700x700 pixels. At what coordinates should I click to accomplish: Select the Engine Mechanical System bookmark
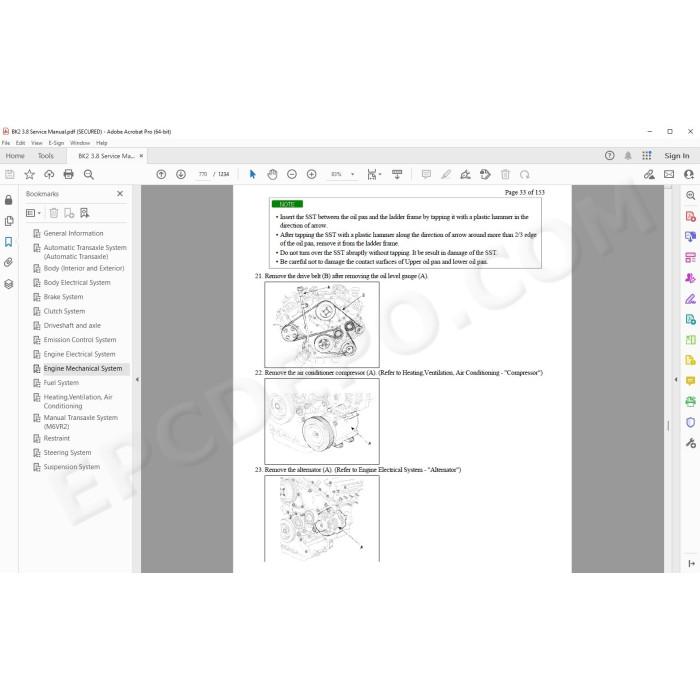[83, 368]
